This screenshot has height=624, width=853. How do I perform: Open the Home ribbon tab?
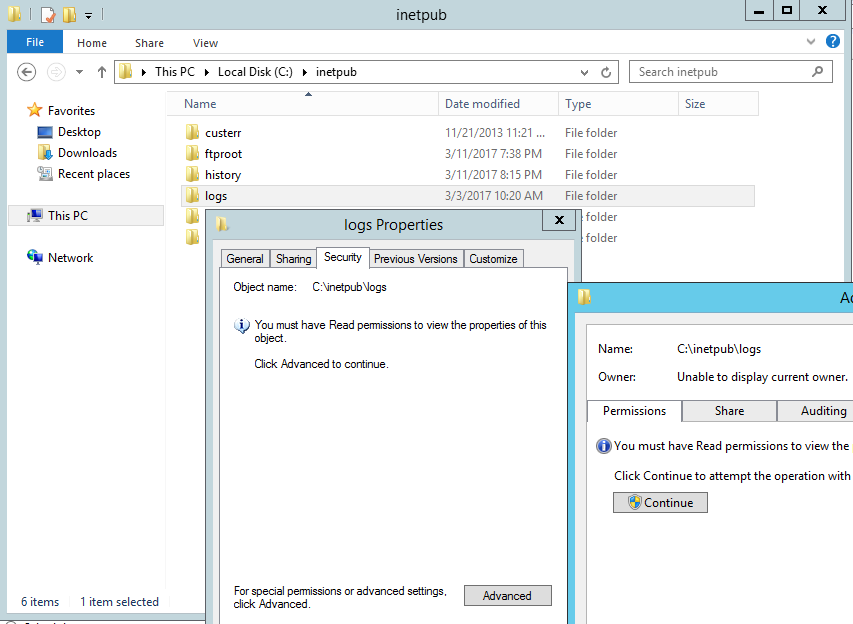(x=91, y=43)
